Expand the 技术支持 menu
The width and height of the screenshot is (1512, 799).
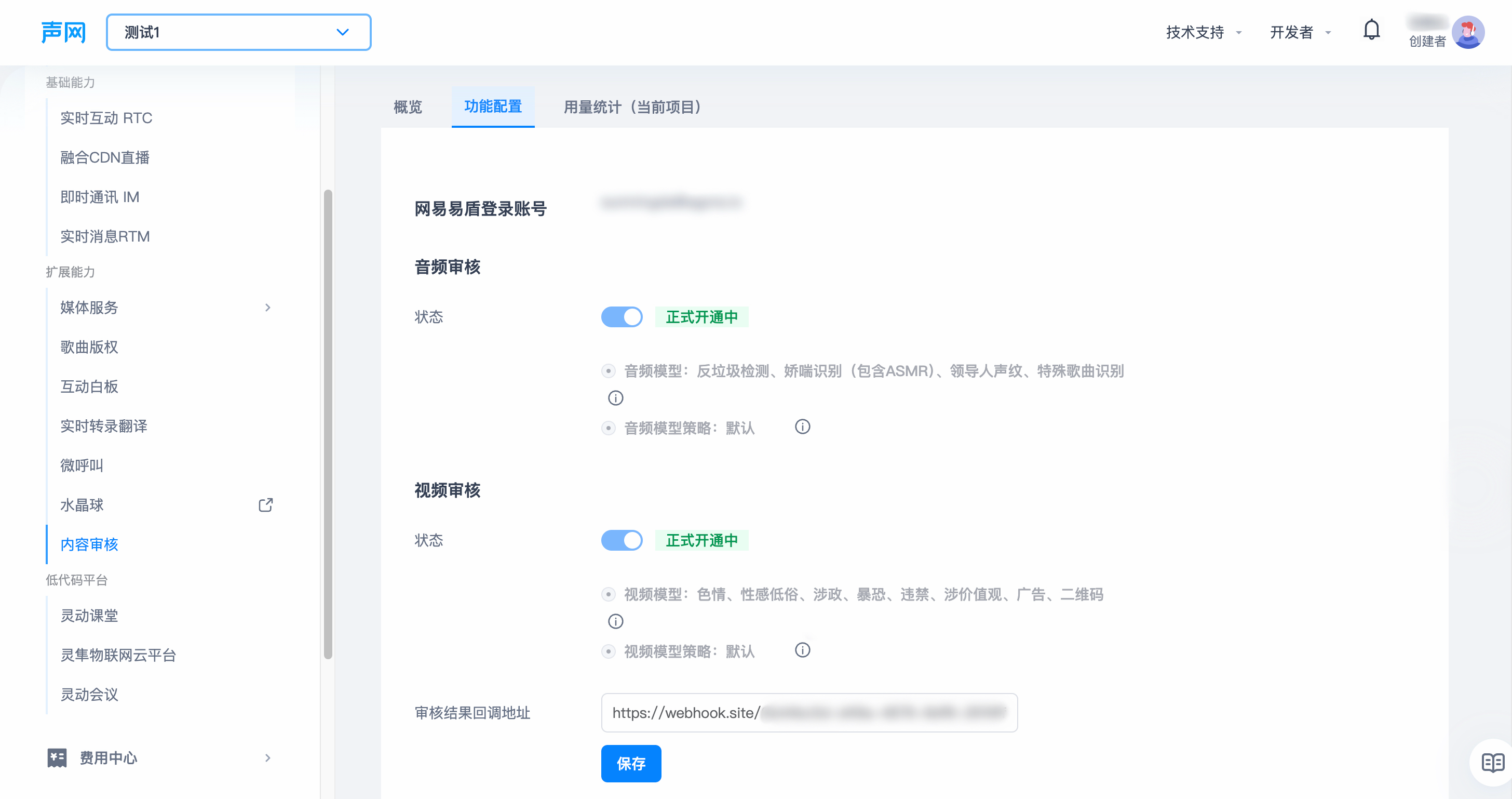click(1203, 32)
